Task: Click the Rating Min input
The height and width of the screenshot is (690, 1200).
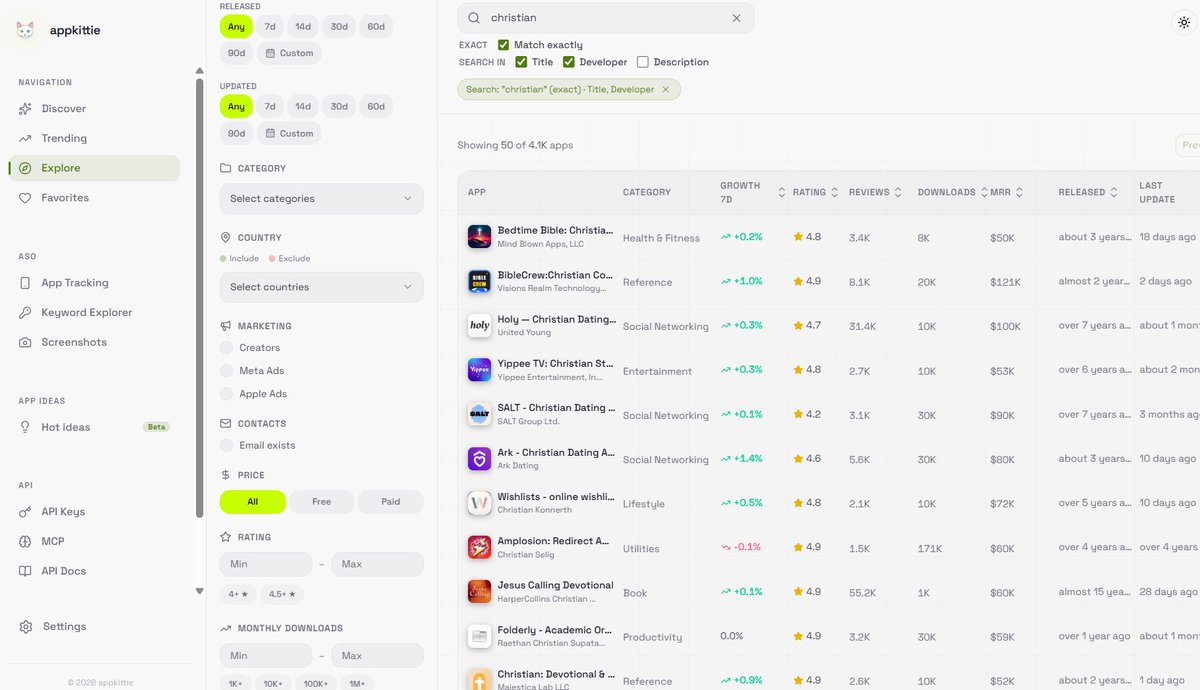Action: 266,564
